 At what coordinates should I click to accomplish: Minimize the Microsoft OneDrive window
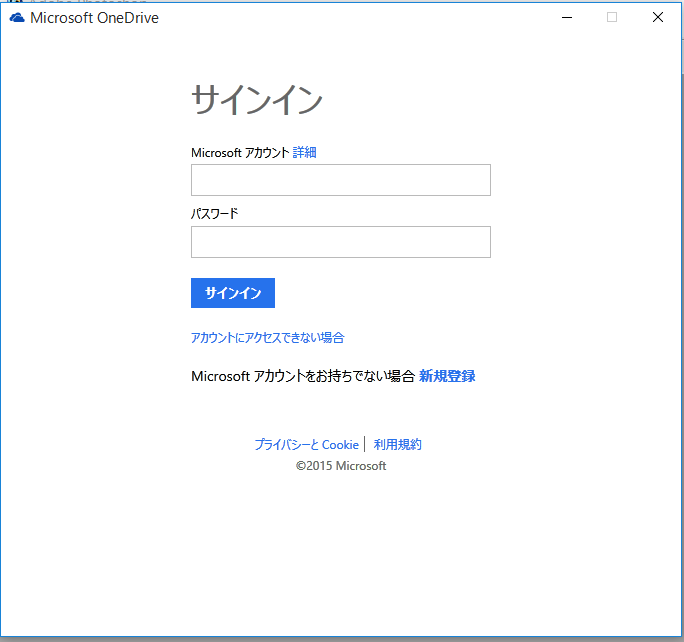(x=567, y=17)
